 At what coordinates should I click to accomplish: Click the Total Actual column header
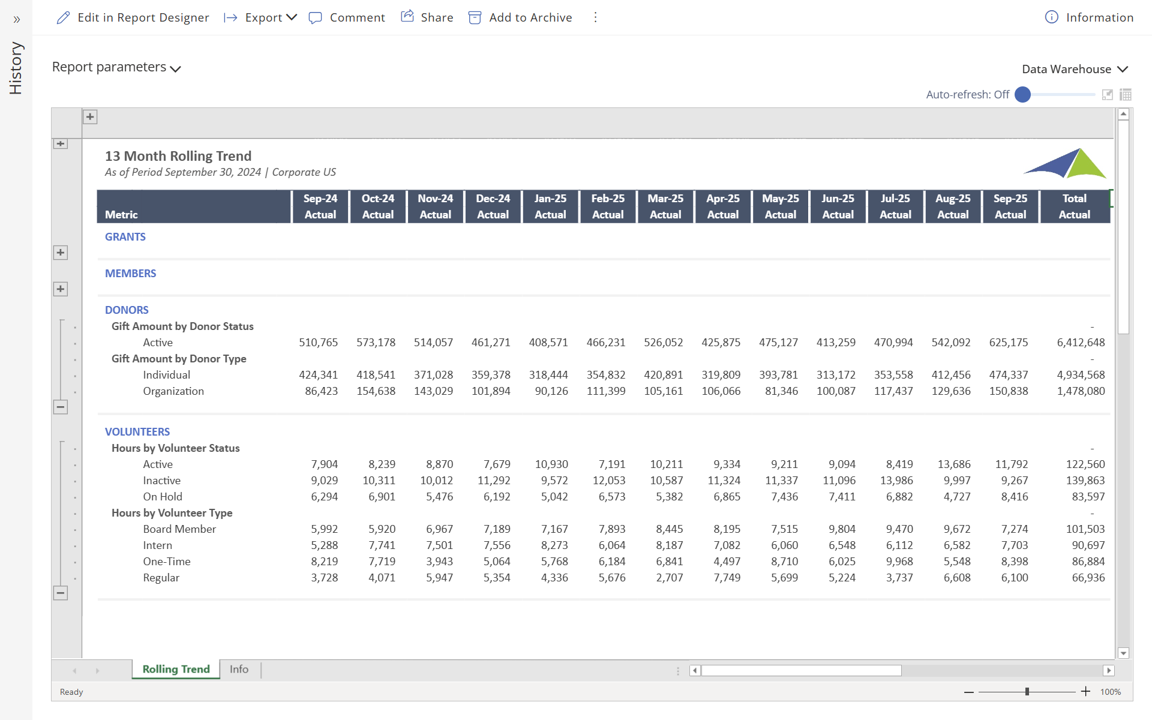(1074, 206)
